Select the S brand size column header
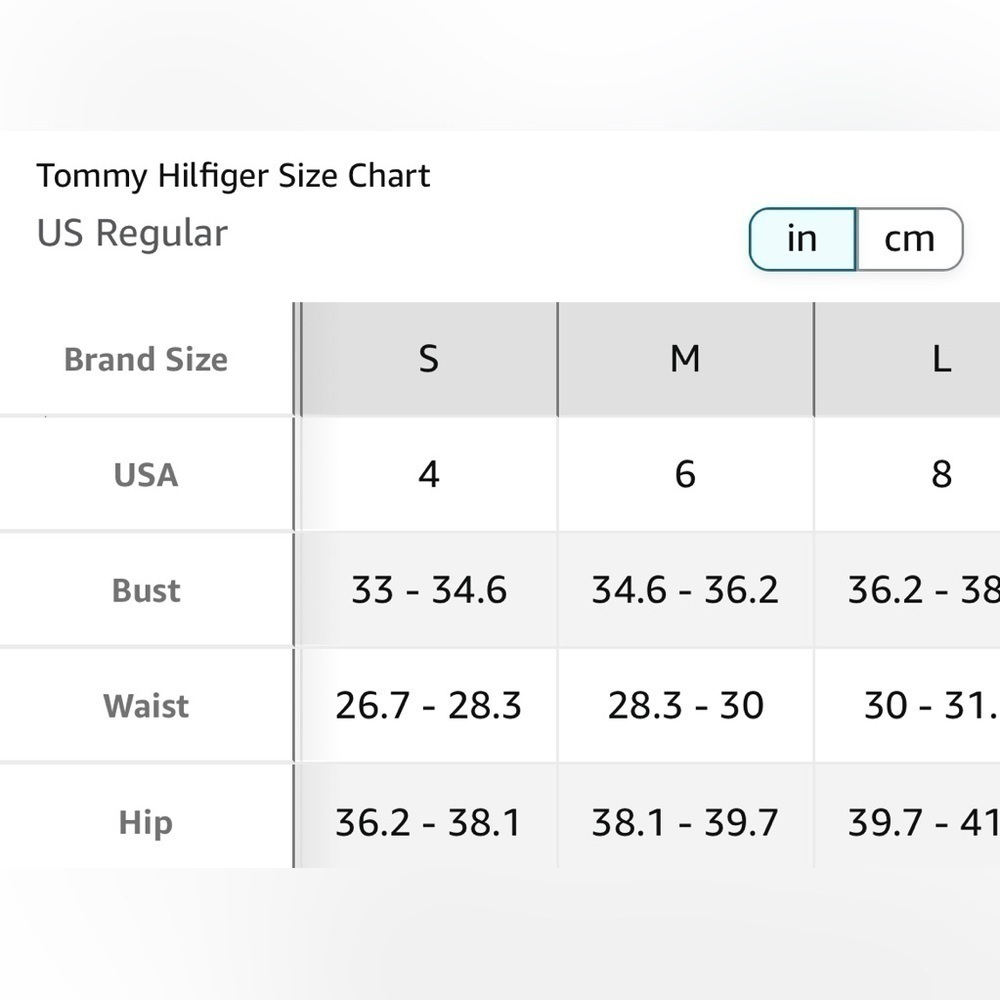The height and width of the screenshot is (1000, 1000). click(429, 359)
